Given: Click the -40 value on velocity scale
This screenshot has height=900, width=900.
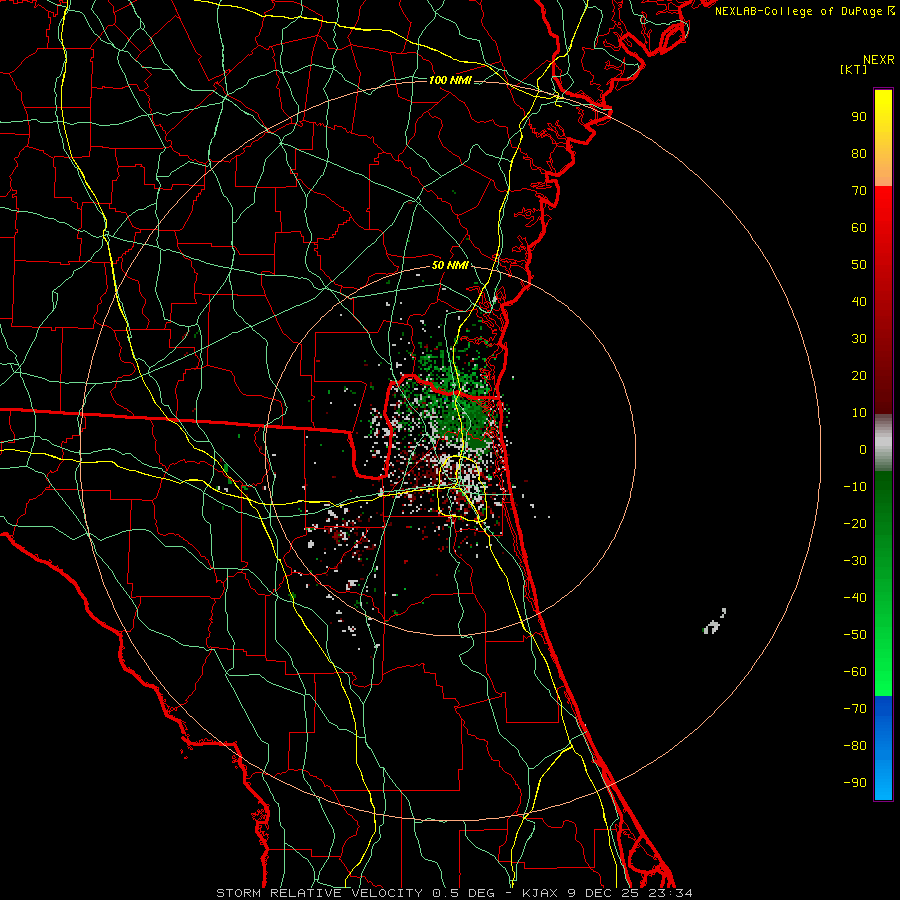Looking at the screenshot, I should 855,598.
